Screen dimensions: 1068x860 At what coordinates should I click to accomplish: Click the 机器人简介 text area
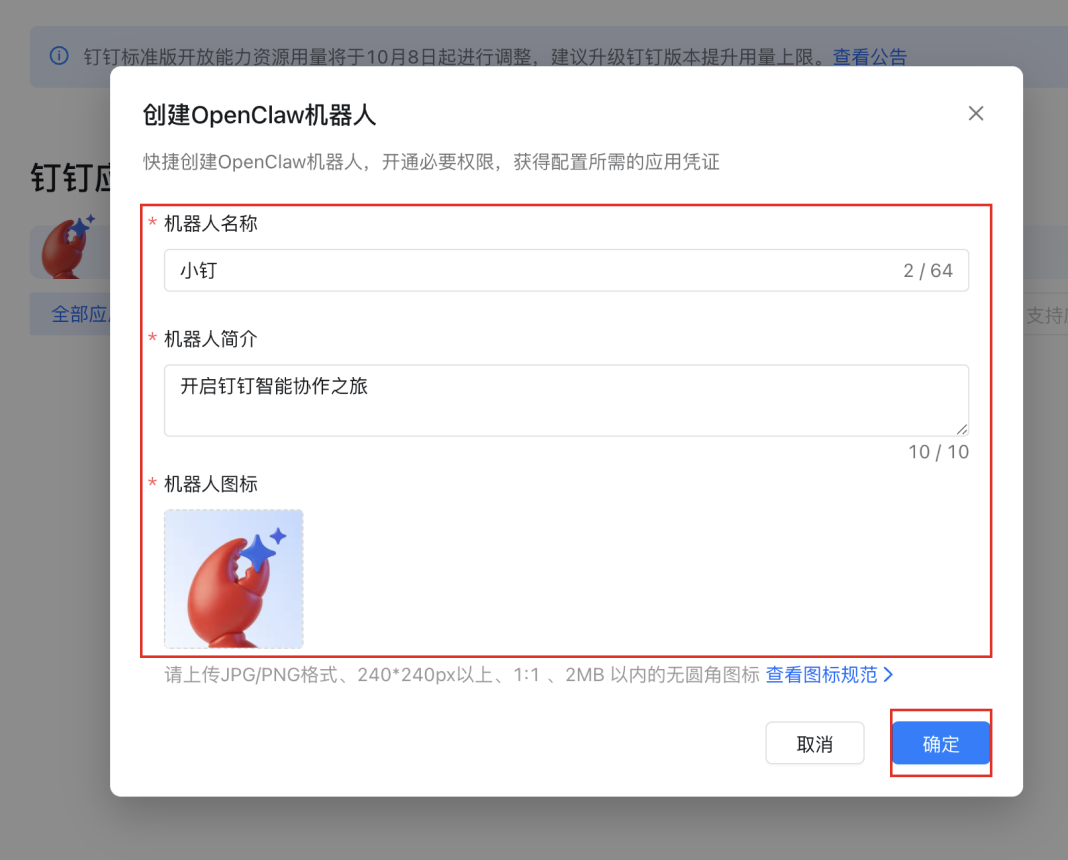tap(566, 400)
